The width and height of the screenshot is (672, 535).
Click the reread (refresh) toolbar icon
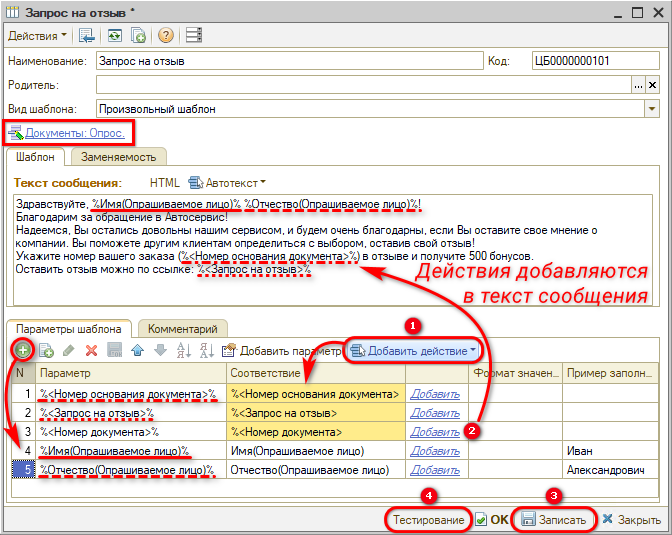(x=114, y=36)
